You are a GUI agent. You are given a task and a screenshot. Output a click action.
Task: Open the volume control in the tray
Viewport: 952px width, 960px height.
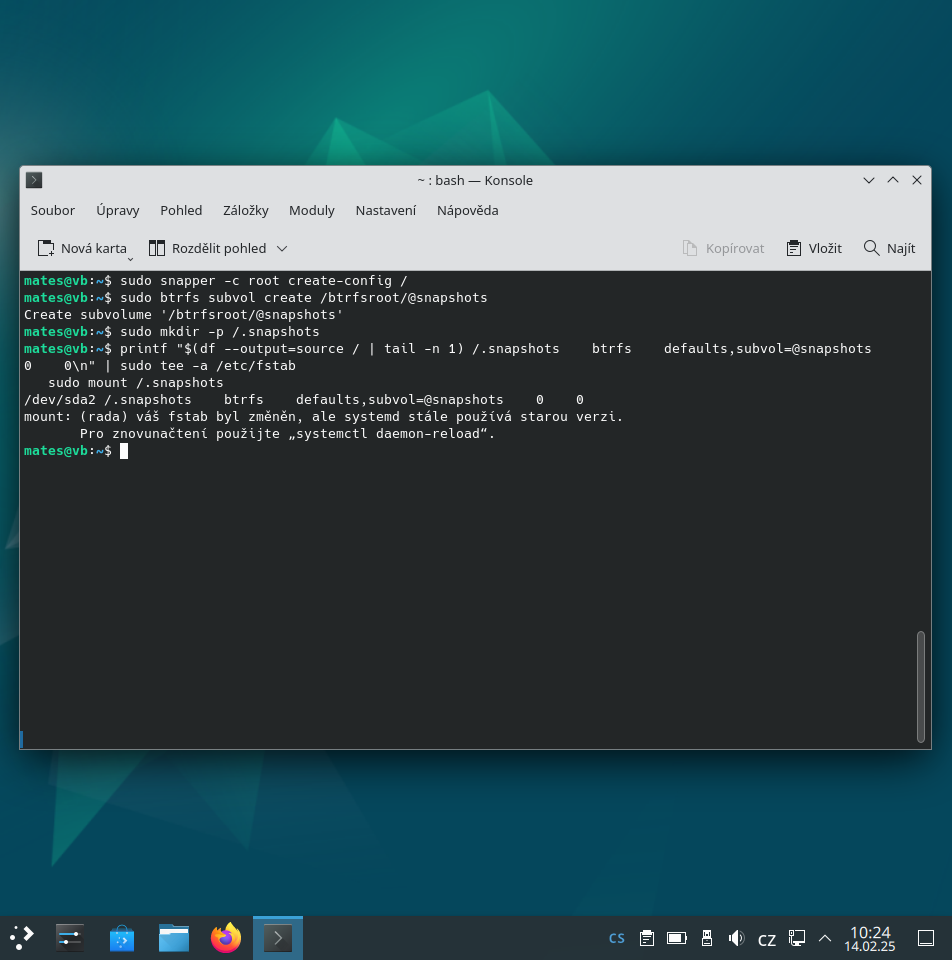736,938
